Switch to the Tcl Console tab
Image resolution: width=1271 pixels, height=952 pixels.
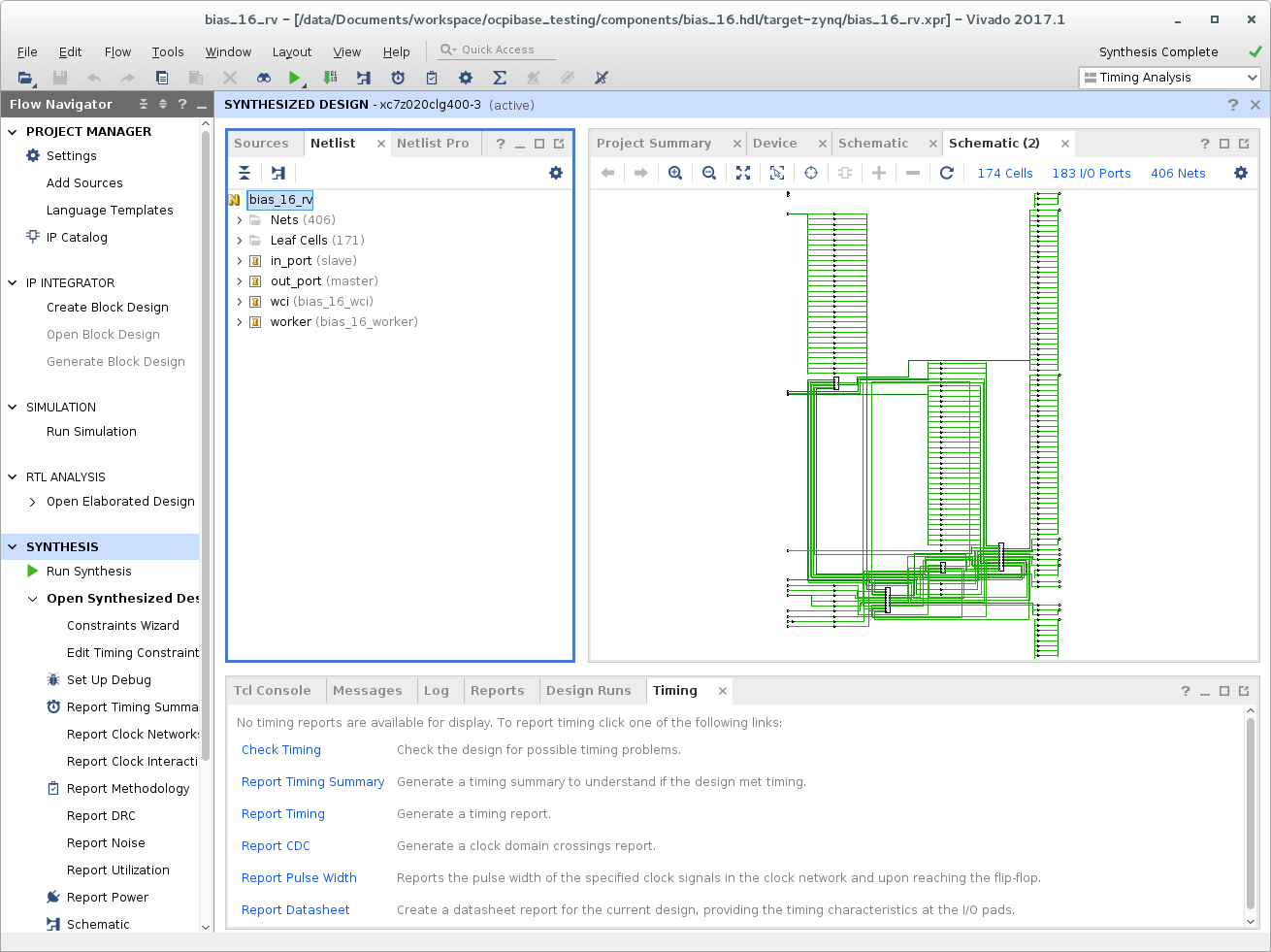273,690
